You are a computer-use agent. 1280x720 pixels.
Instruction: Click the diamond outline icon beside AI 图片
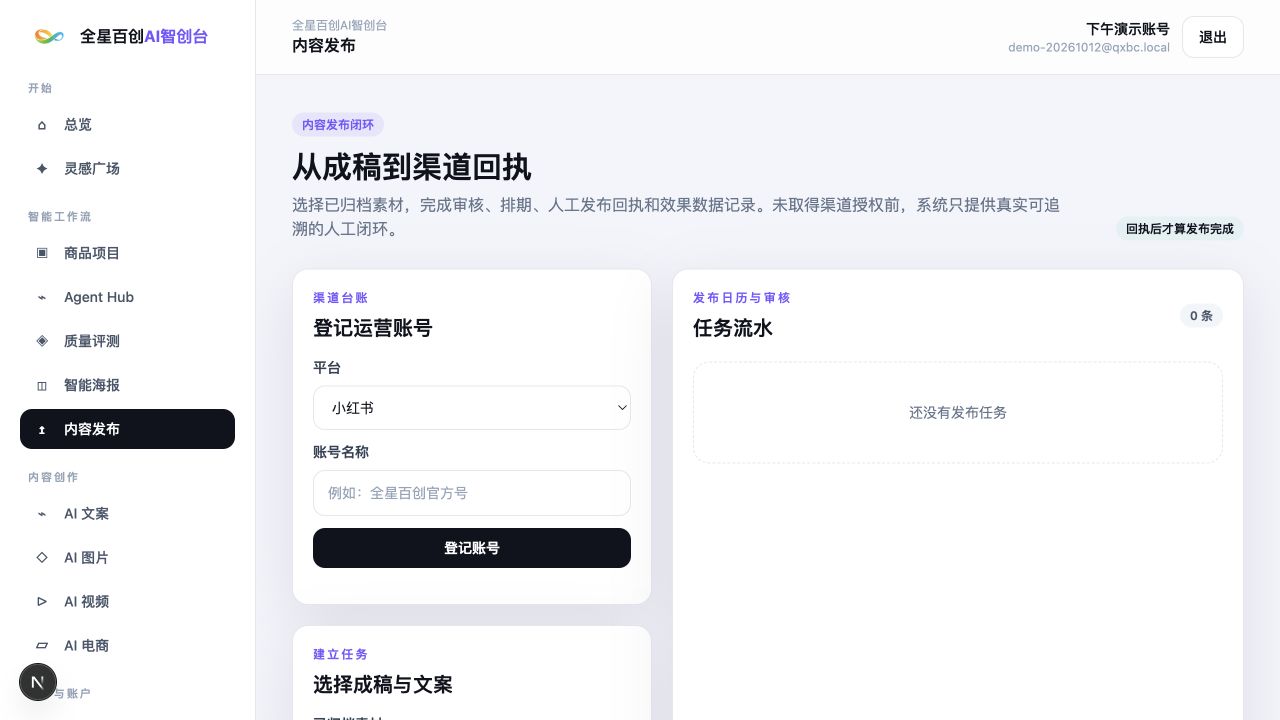(42, 557)
